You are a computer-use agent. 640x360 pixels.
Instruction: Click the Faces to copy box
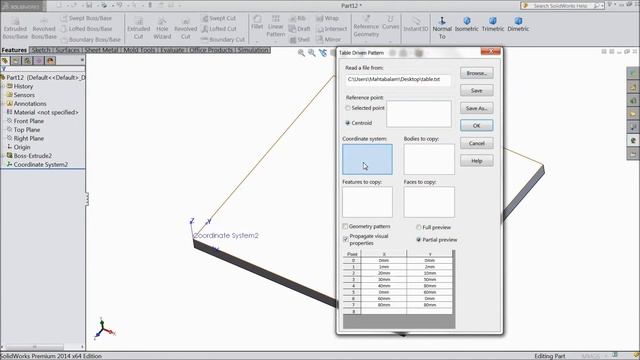pyautogui.click(x=429, y=202)
